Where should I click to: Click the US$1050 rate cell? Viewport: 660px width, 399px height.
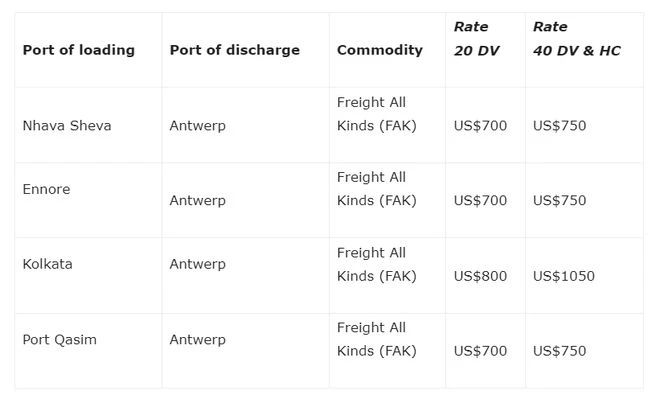click(x=564, y=276)
